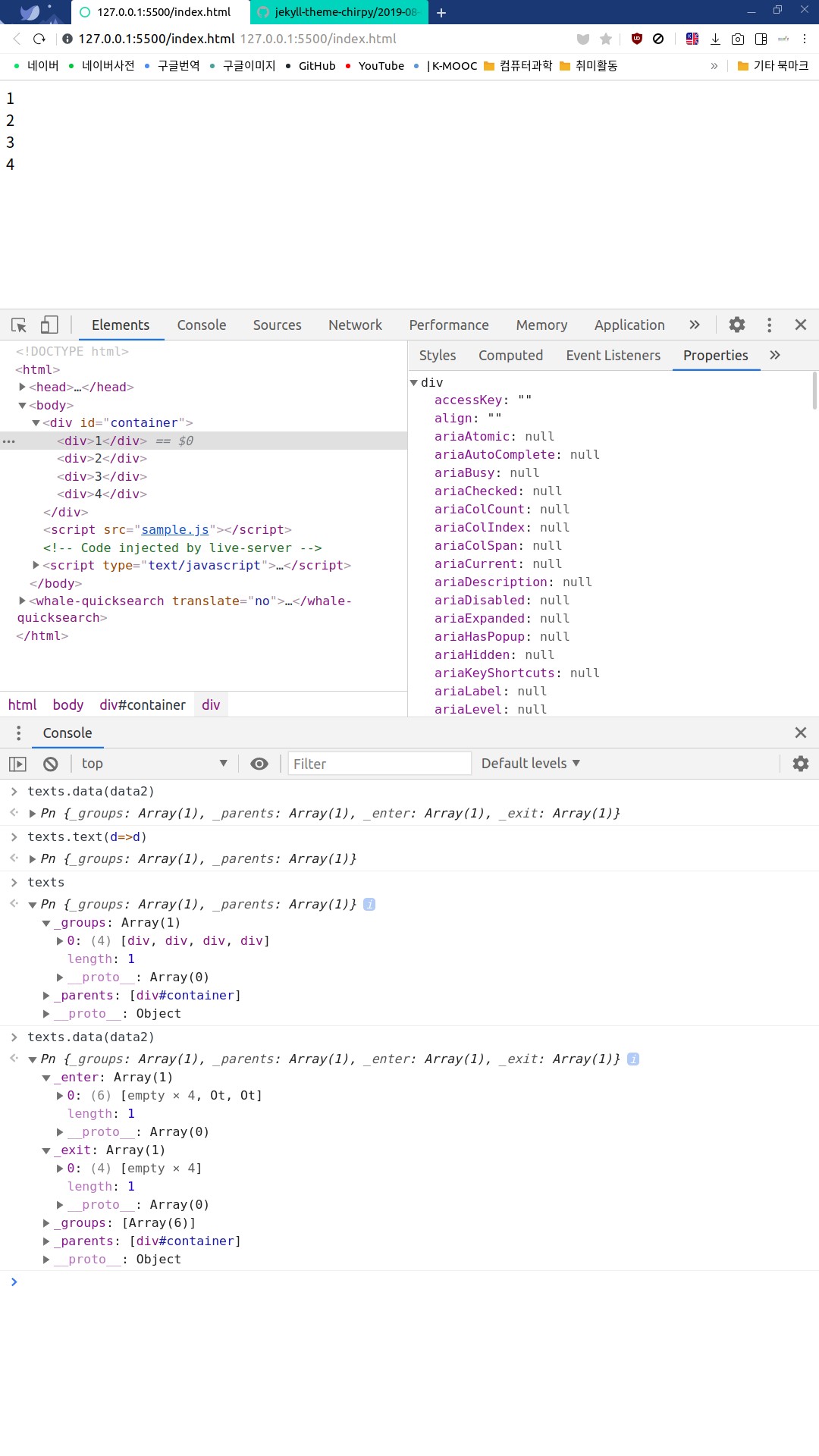Open DevTools settings gear icon
This screenshot has width=819, height=1456.
pyautogui.click(x=736, y=325)
